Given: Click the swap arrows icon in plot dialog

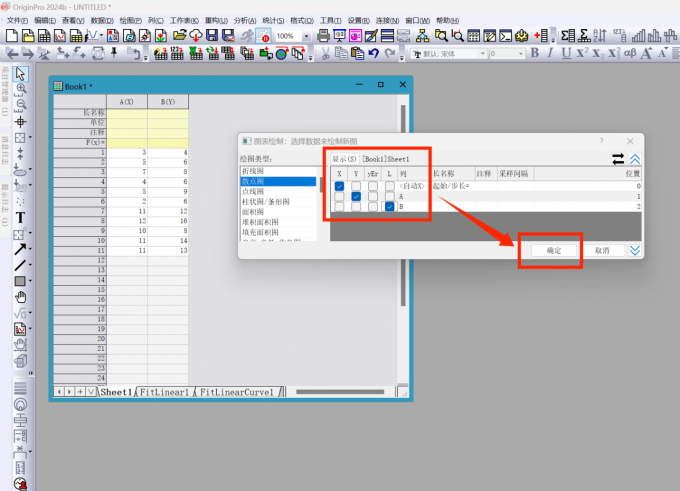Looking at the screenshot, I should [x=618, y=159].
